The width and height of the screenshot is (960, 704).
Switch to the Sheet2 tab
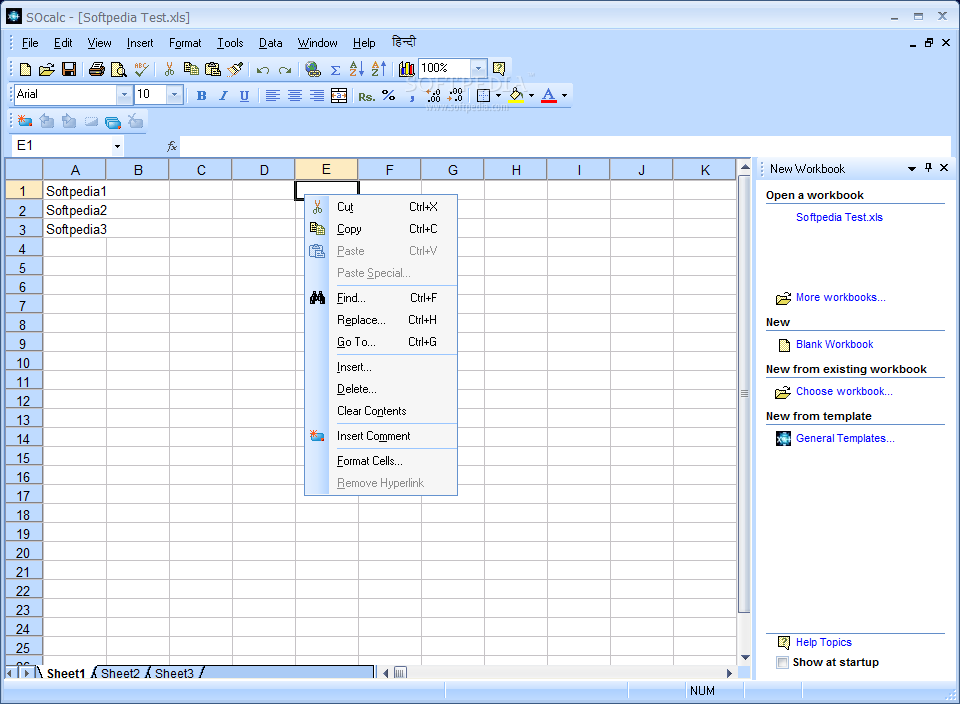[120, 673]
